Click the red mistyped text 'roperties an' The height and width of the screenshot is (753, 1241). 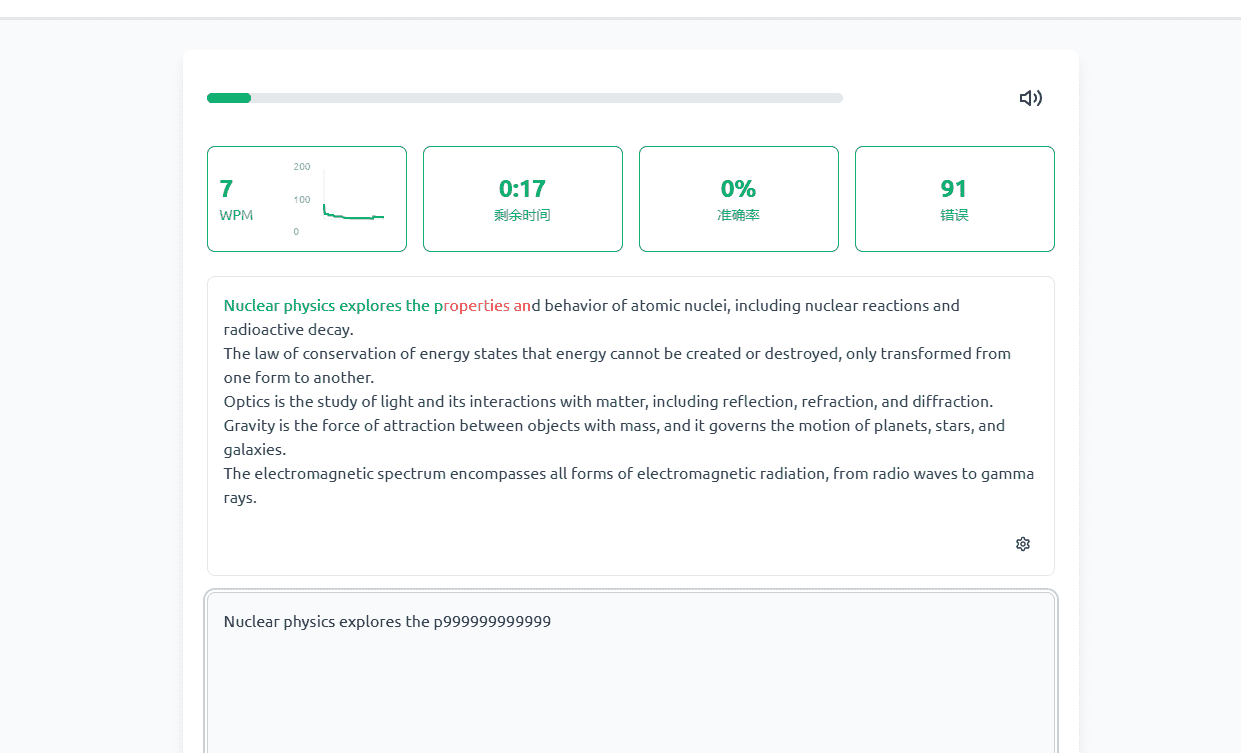[x=486, y=306]
